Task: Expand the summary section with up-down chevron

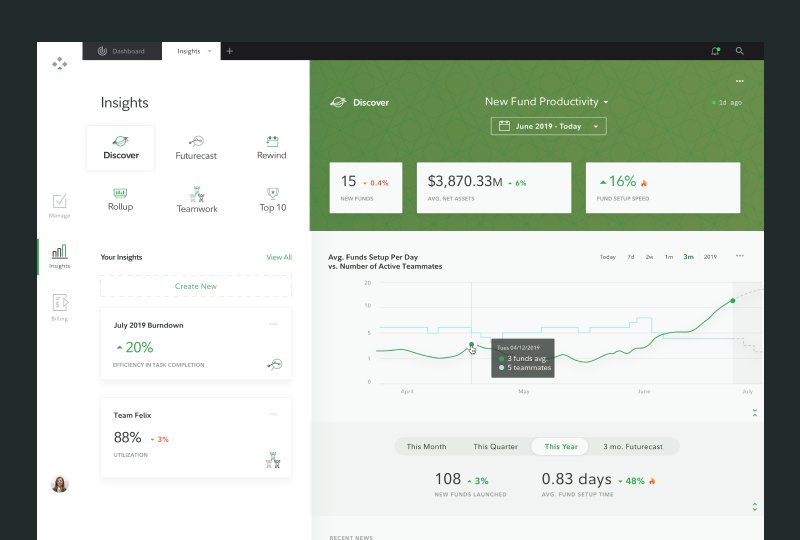Action: tap(755, 507)
